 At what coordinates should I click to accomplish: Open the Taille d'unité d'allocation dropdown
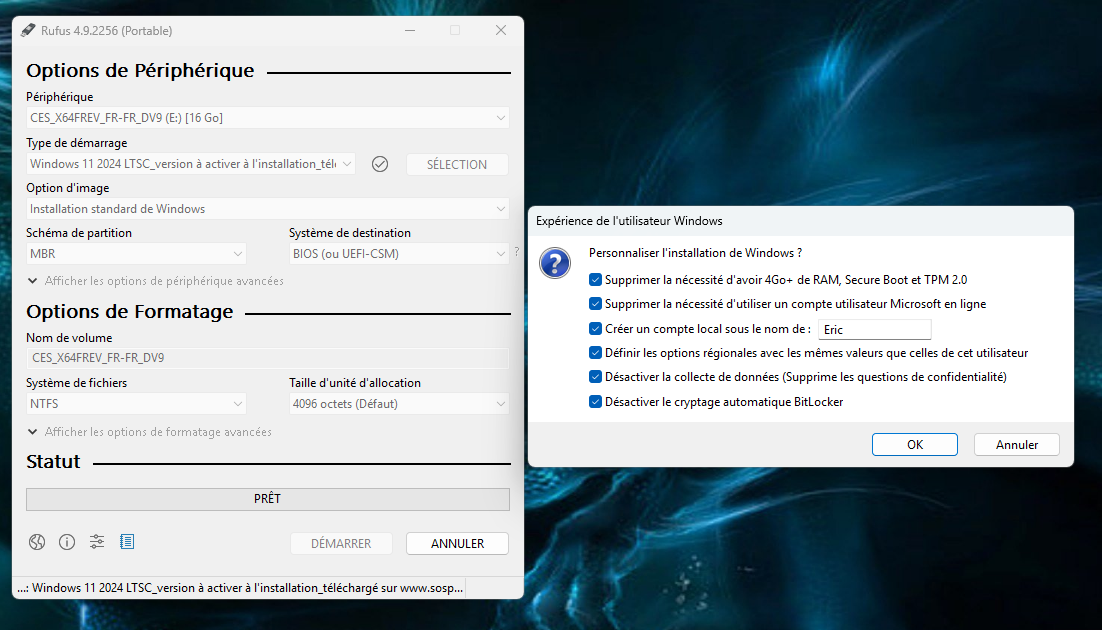tap(399, 404)
